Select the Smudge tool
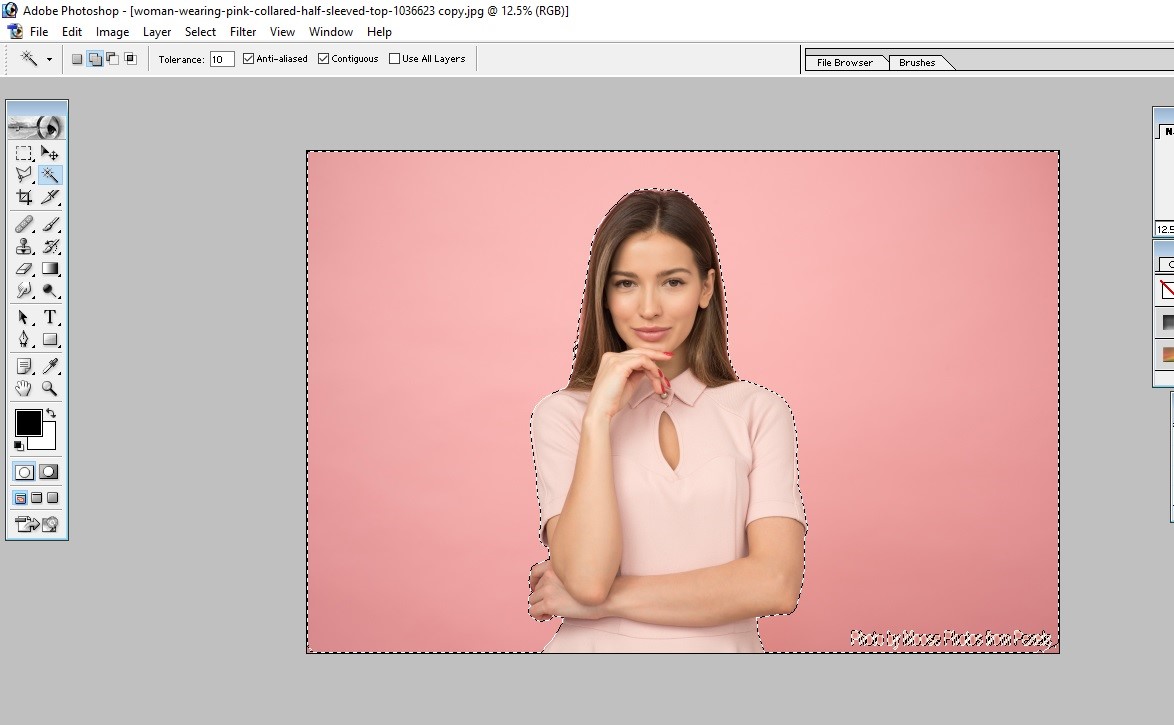1174x725 pixels. click(24, 290)
